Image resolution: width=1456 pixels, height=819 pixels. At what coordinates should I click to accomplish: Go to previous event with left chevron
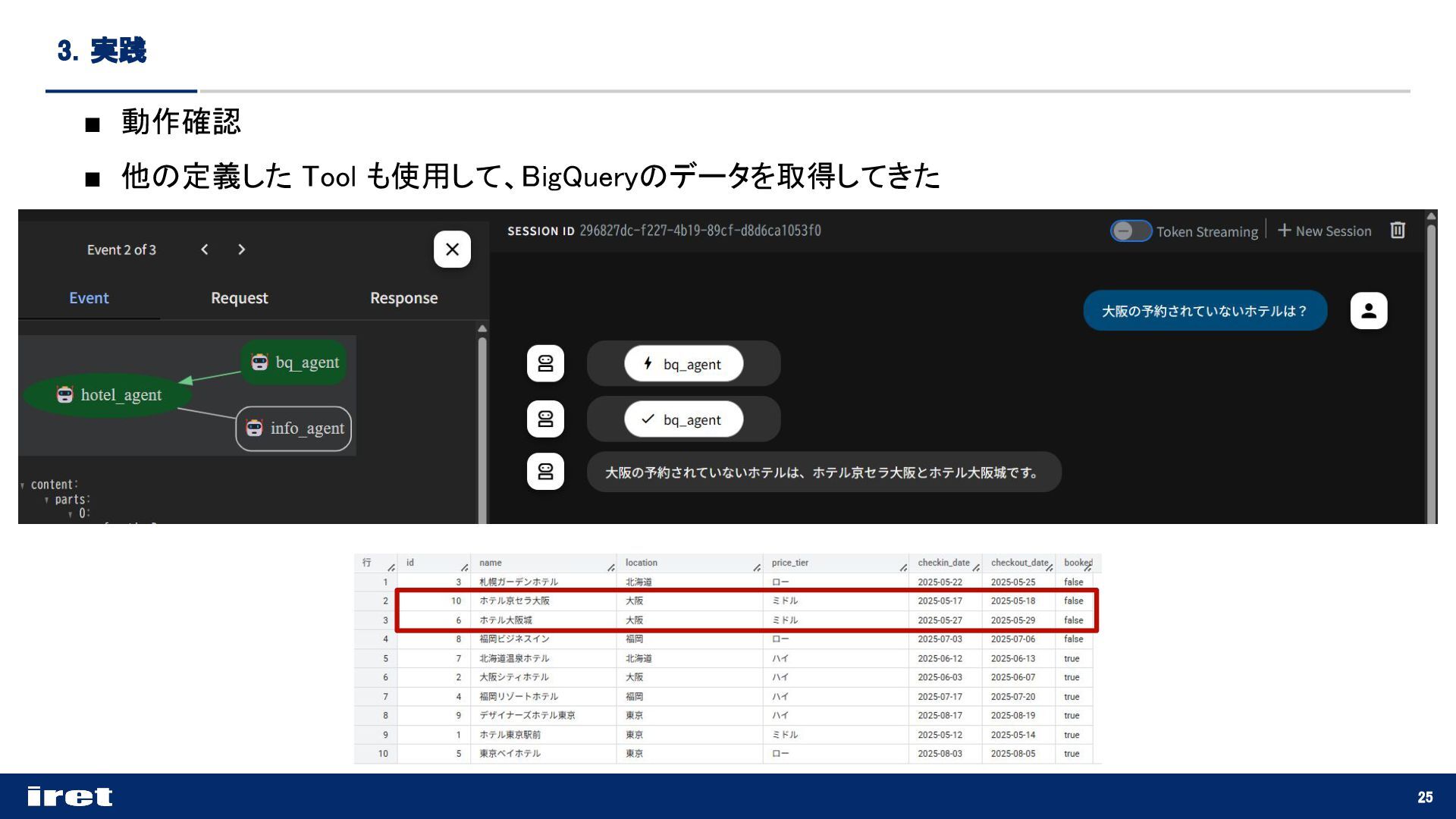(204, 249)
